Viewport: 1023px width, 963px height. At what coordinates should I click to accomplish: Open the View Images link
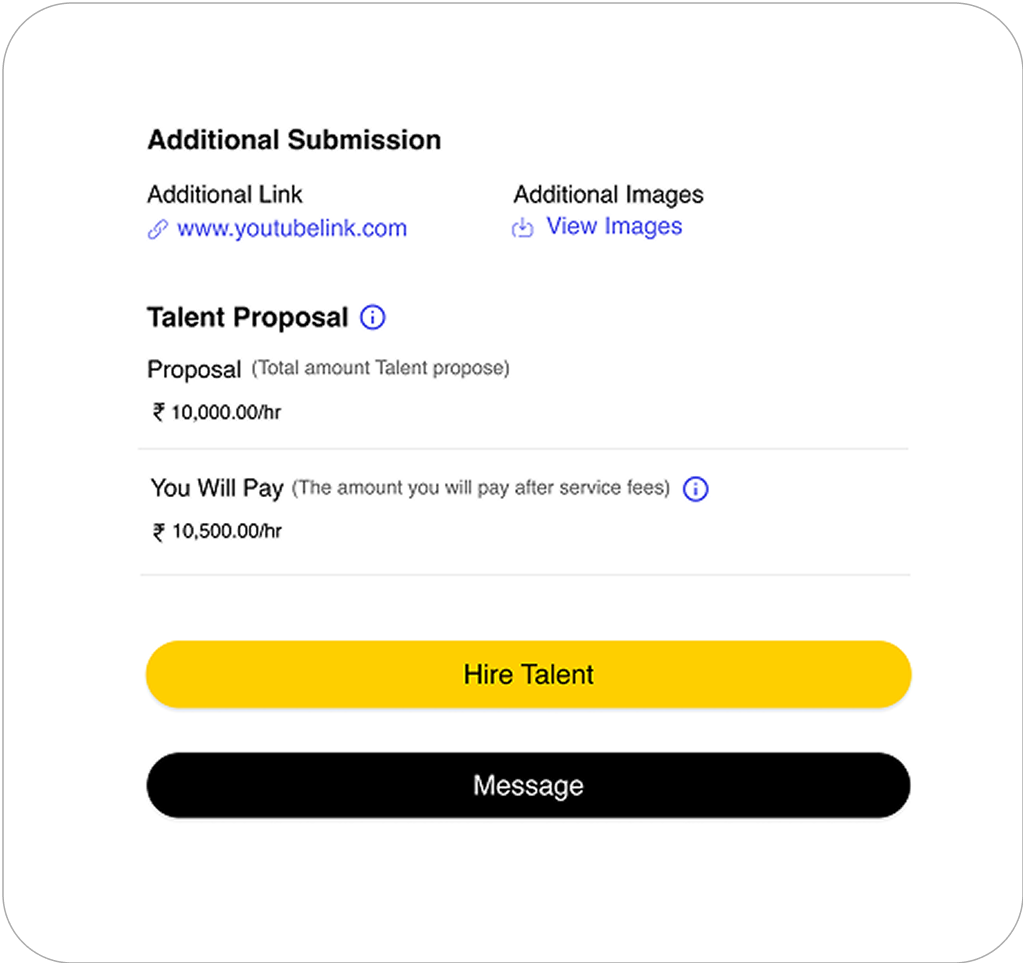[614, 226]
